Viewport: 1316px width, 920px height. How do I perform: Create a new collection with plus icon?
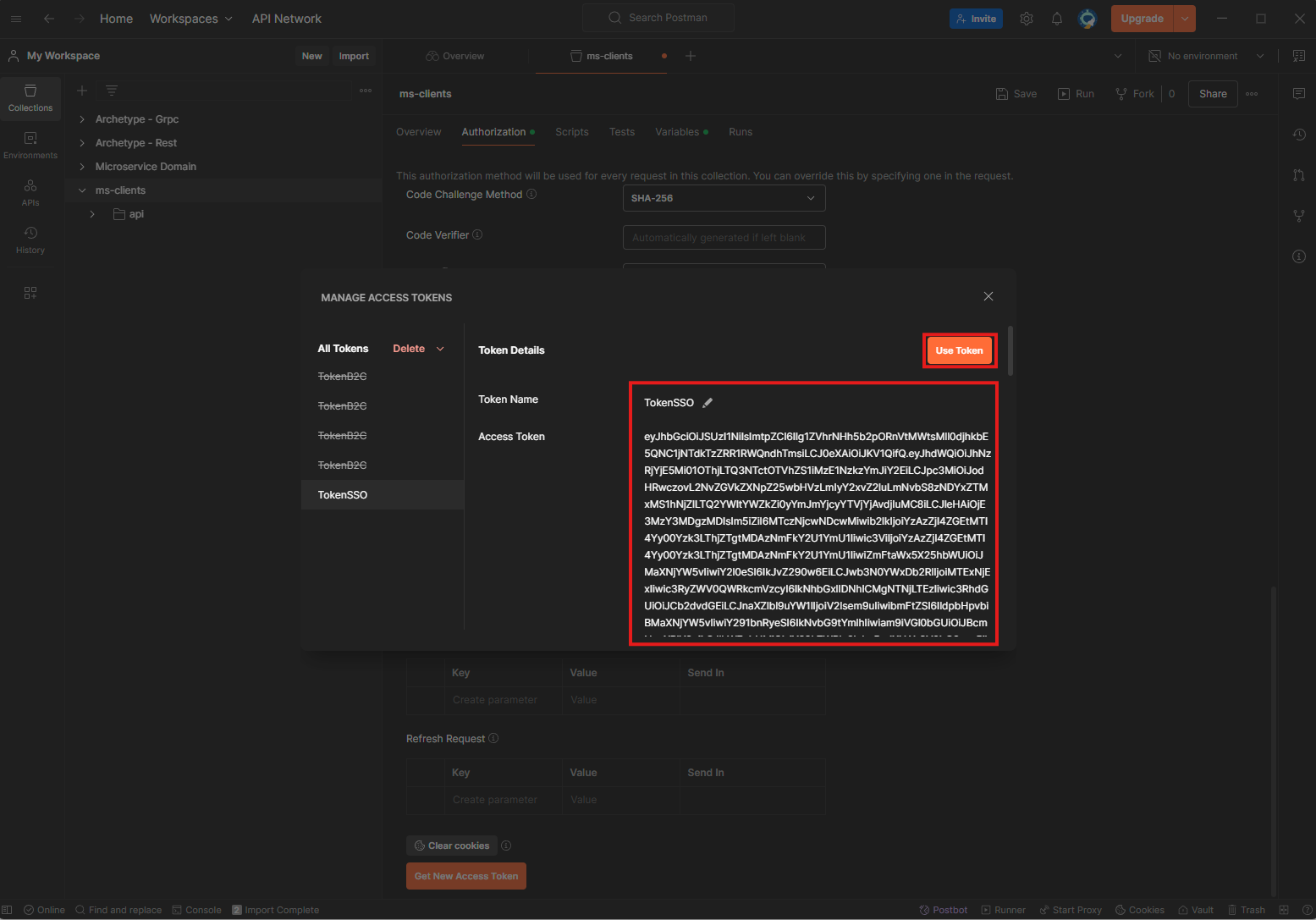click(x=82, y=91)
